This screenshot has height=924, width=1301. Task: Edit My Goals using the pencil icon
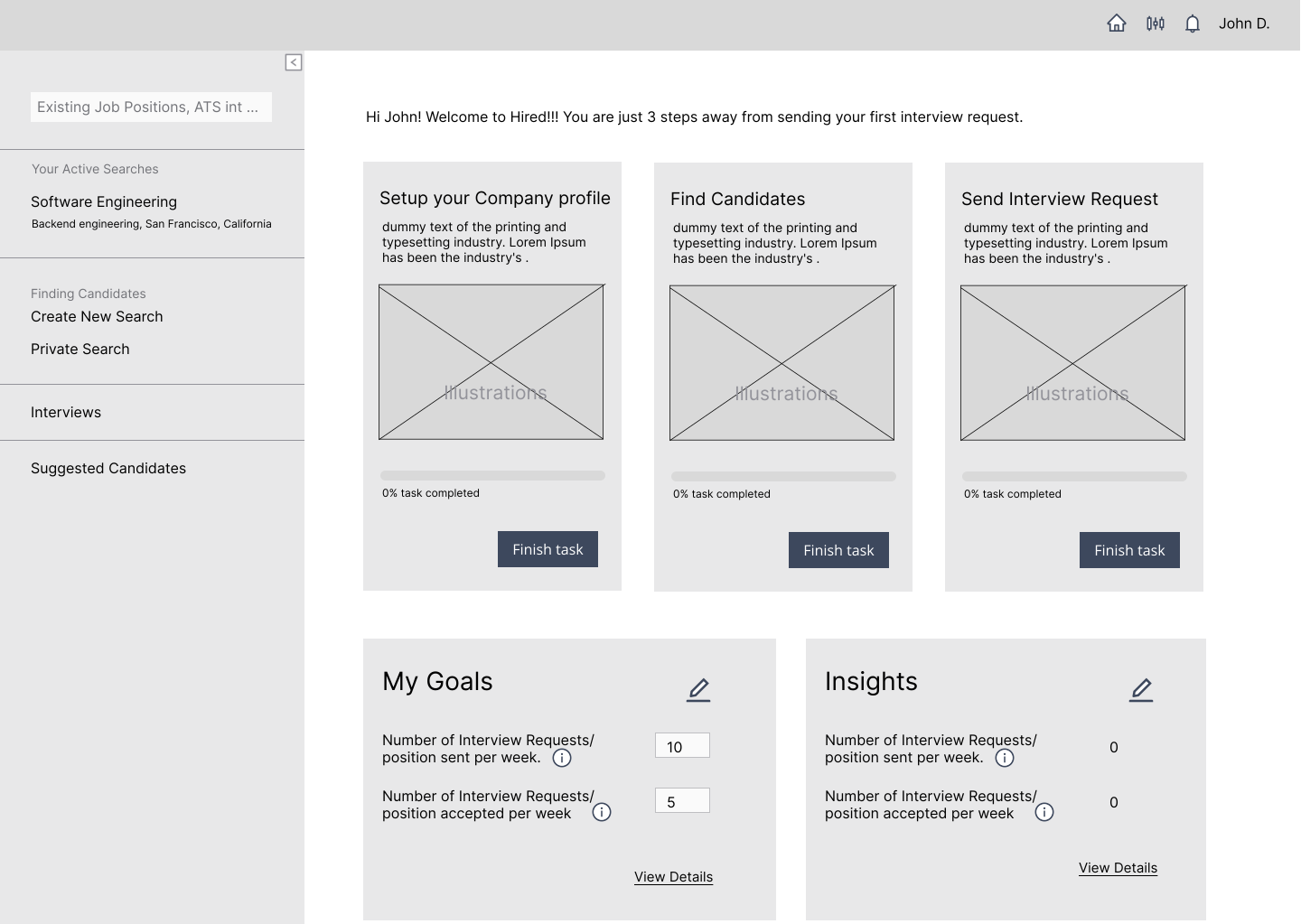pos(698,689)
